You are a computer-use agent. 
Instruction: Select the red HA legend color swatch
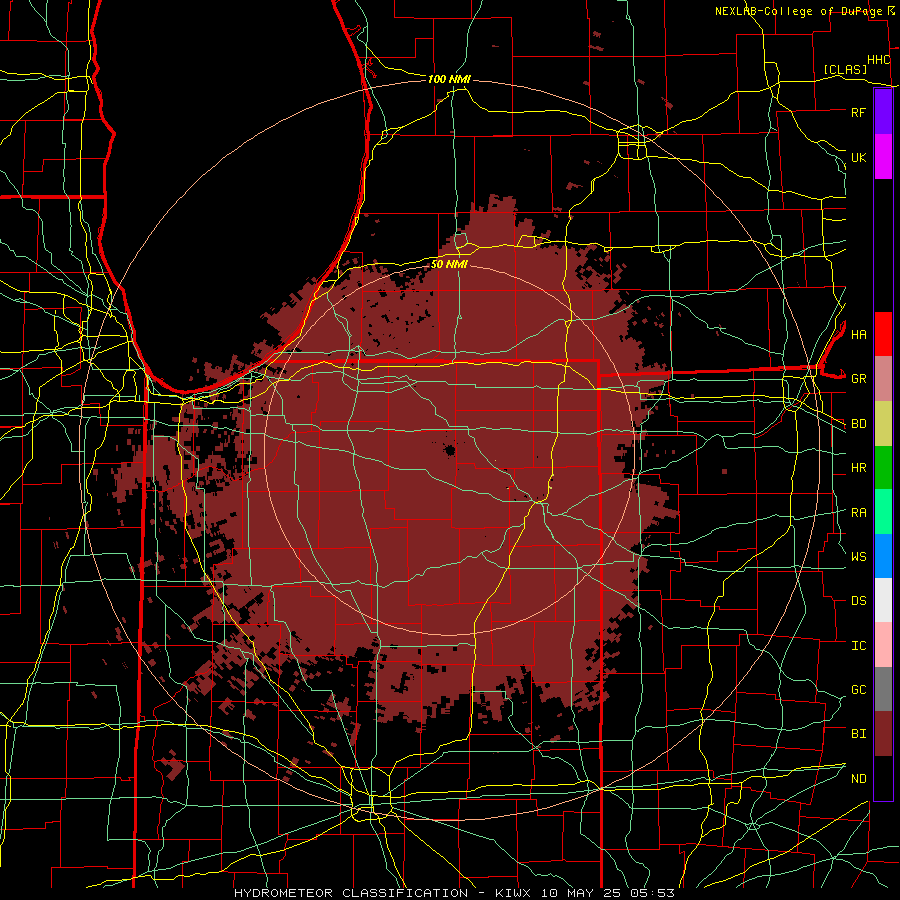pos(883,334)
